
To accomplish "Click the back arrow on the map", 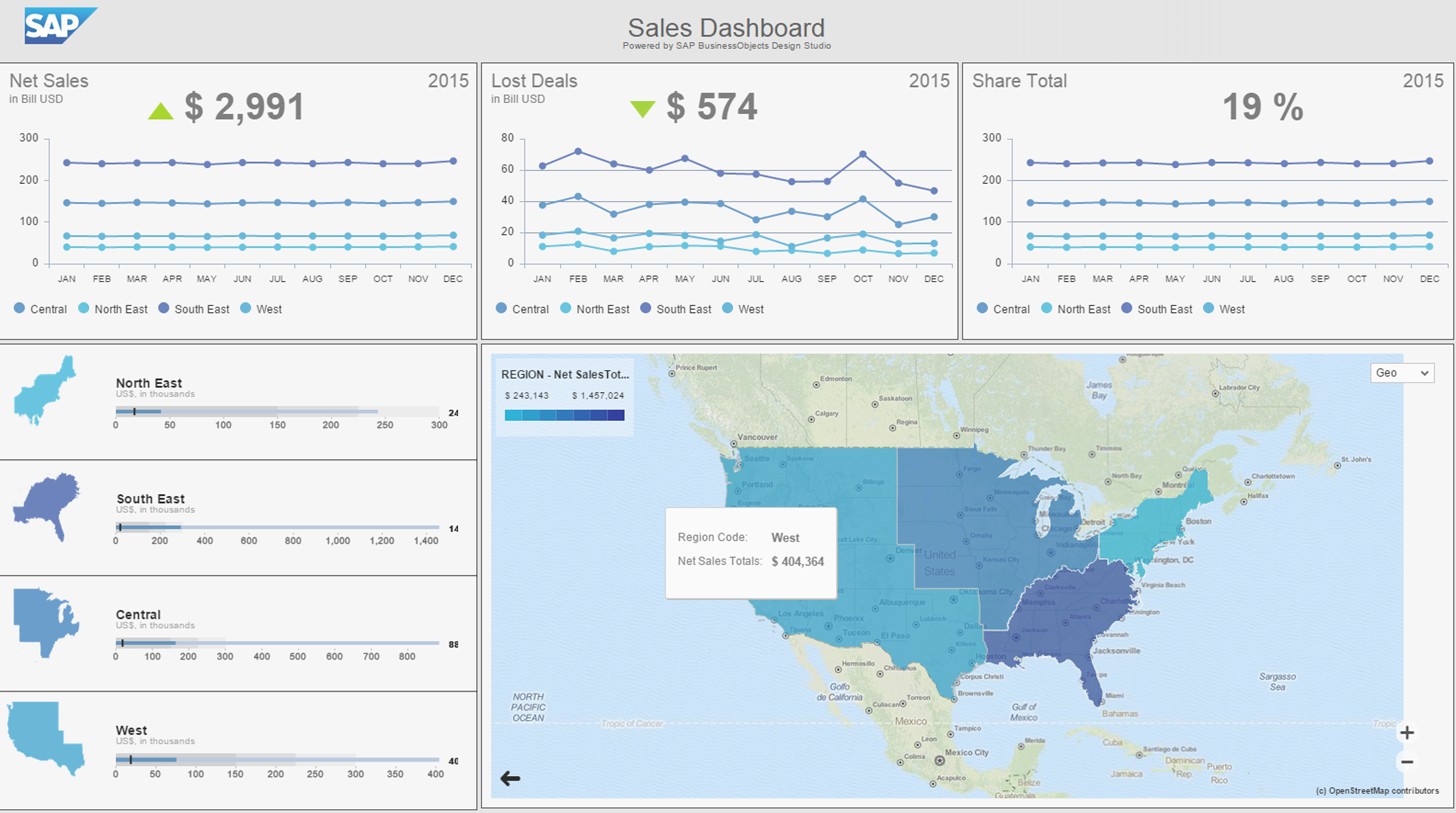I will tap(510, 778).
